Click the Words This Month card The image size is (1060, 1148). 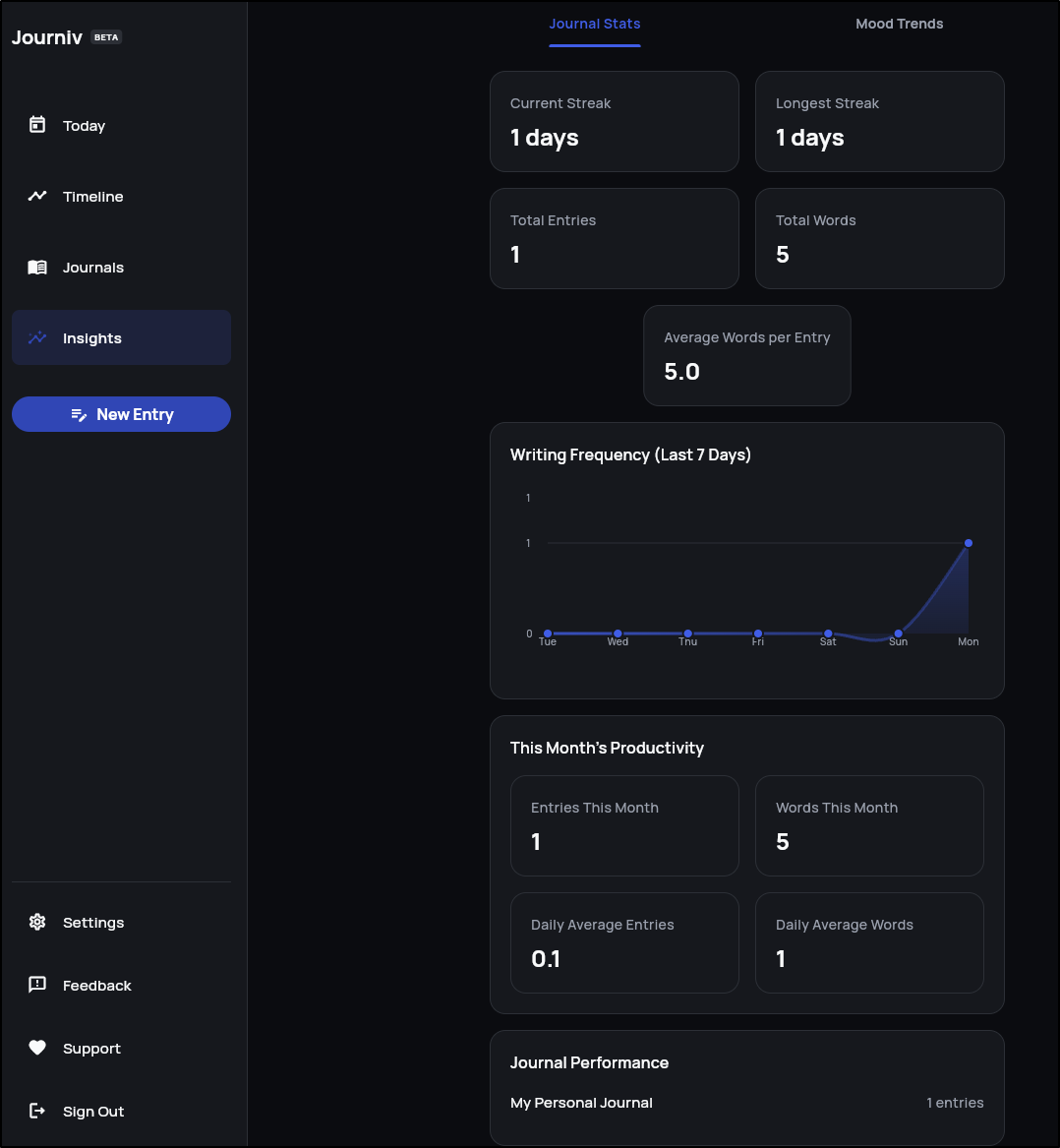pyautogui.click(x=869, y=825)
